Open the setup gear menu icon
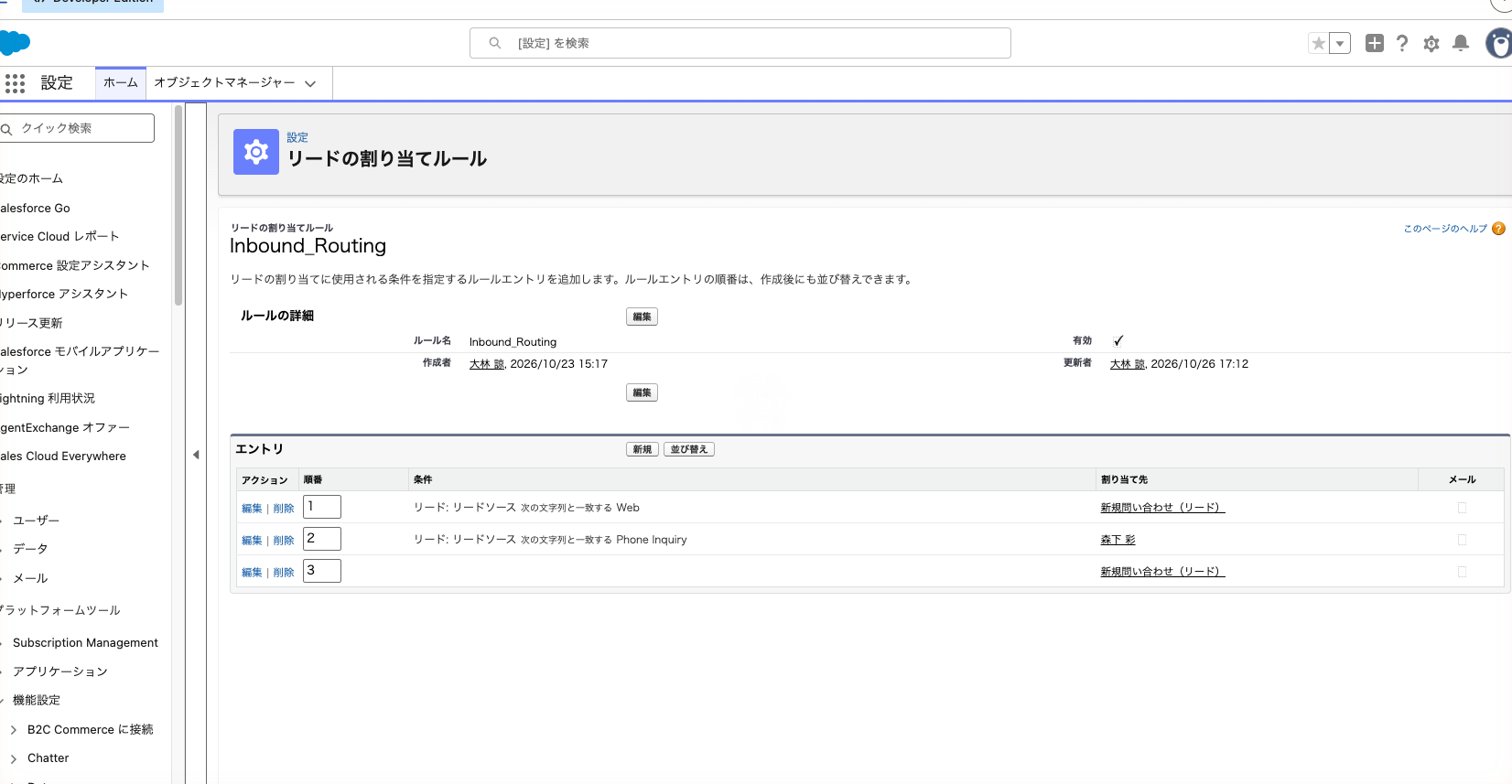The width and height of the screenshot is (1512, 784). (1431, 43)
